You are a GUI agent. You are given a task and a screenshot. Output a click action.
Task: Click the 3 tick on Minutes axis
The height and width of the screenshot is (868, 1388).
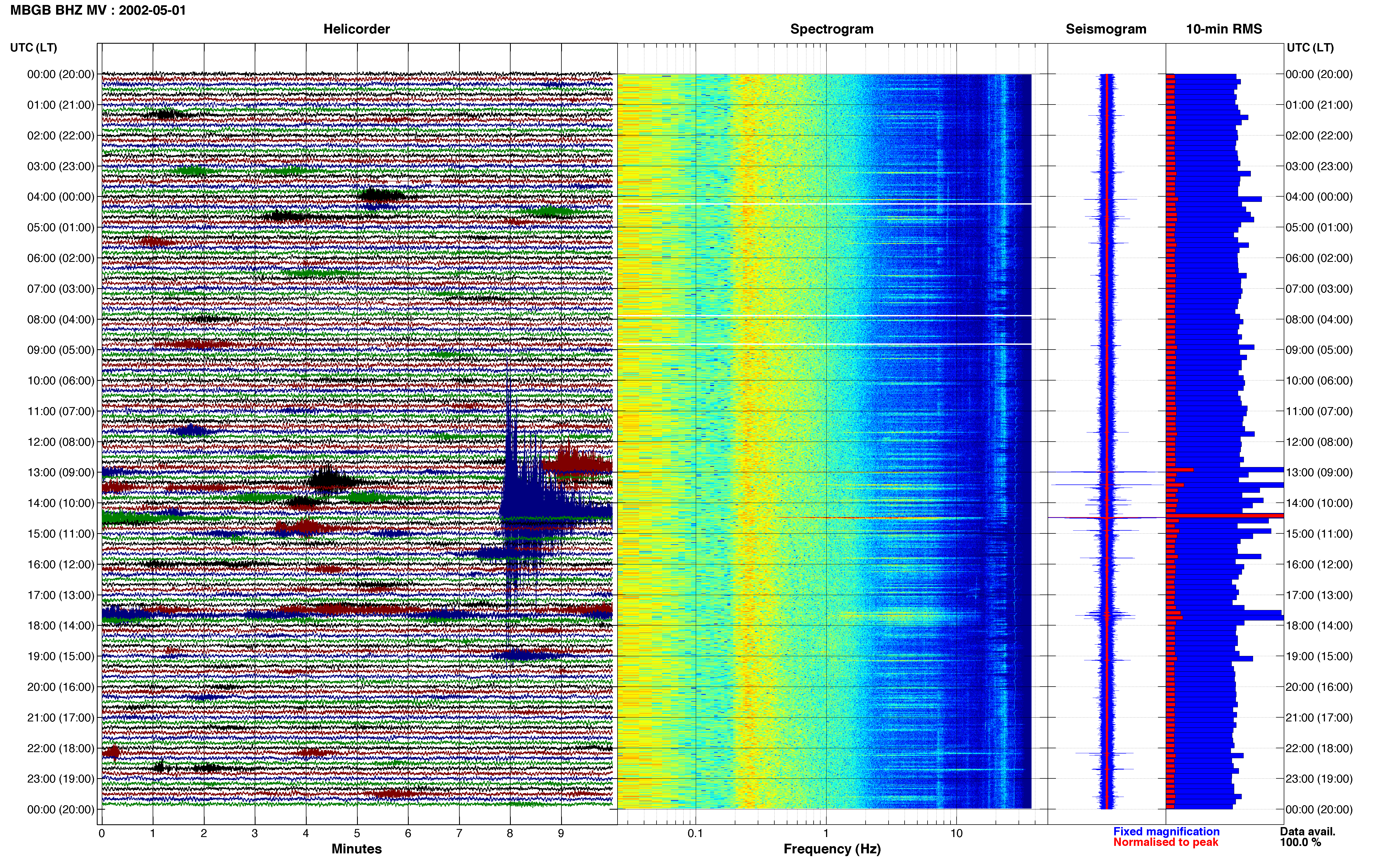point(255,833)
